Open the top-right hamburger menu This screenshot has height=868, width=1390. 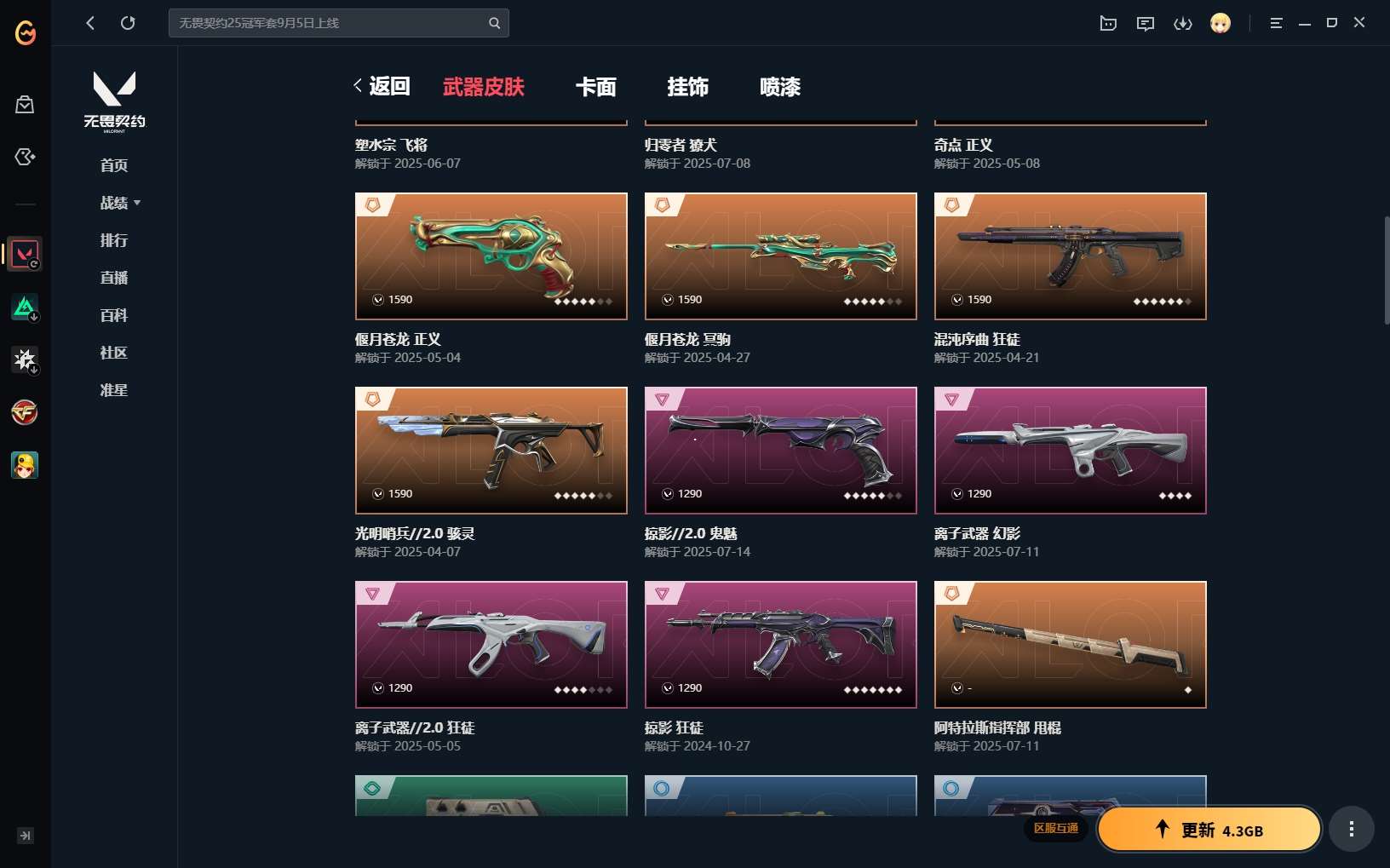point(1276,23)
